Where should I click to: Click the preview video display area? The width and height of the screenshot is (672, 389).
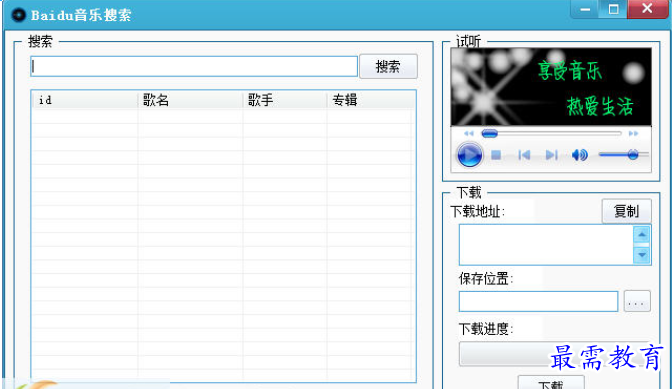point(551,87)
